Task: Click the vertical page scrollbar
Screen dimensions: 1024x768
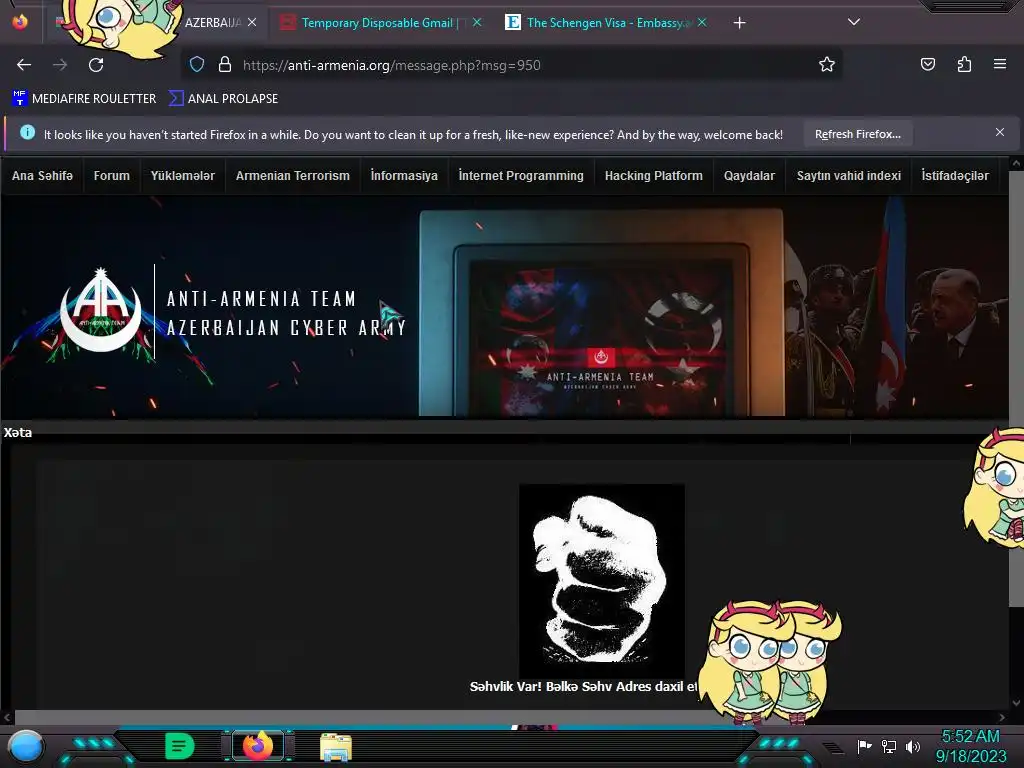Action: (x=1016, y=389)
